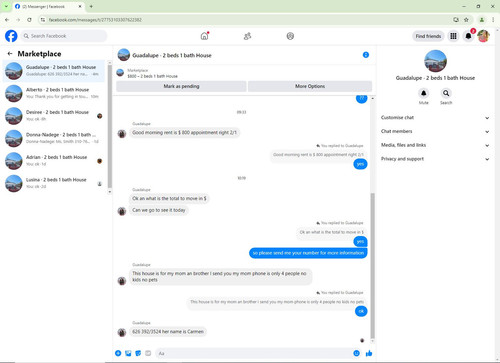Image resolution: width=500 pixels, height=363 pixels.
Task: Open the Chrome three-dot menu
Action: tap(493, 20)
